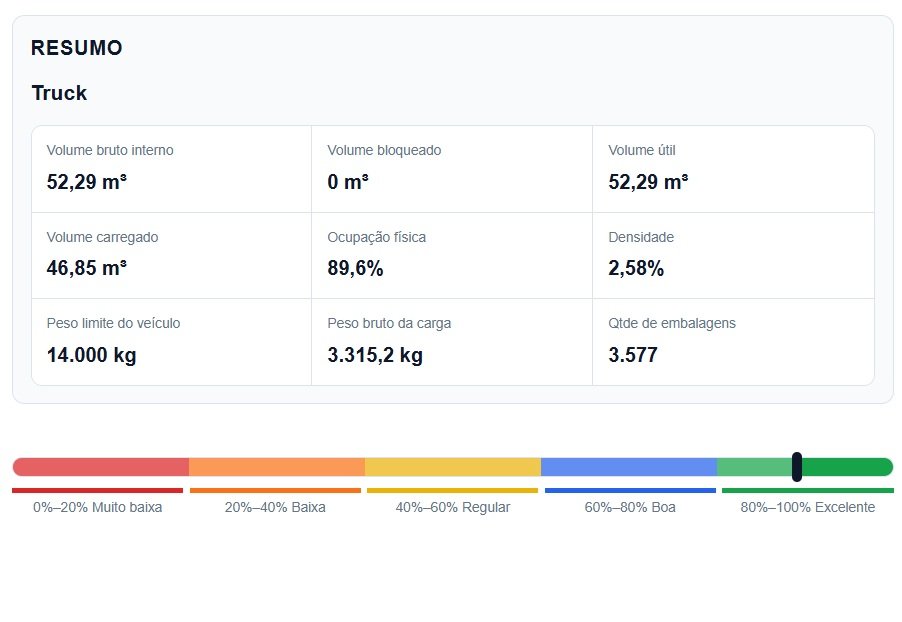Click the "Ocupação física" label
Image resolution: width=902 pixels, height=622 pixels.
[x=377, y=237]
